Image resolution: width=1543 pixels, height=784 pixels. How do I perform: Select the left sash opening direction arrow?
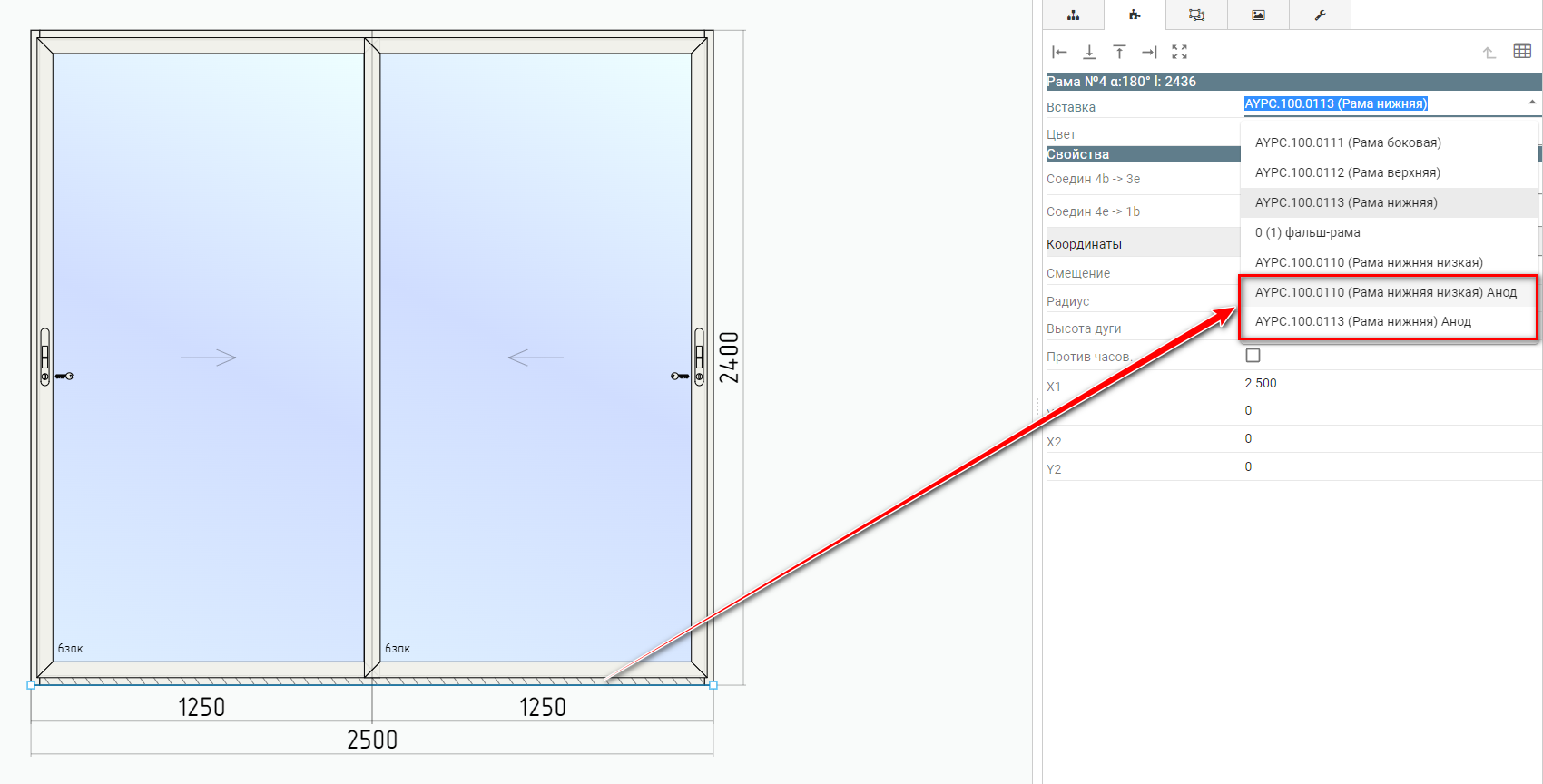(x=209, y=358)
